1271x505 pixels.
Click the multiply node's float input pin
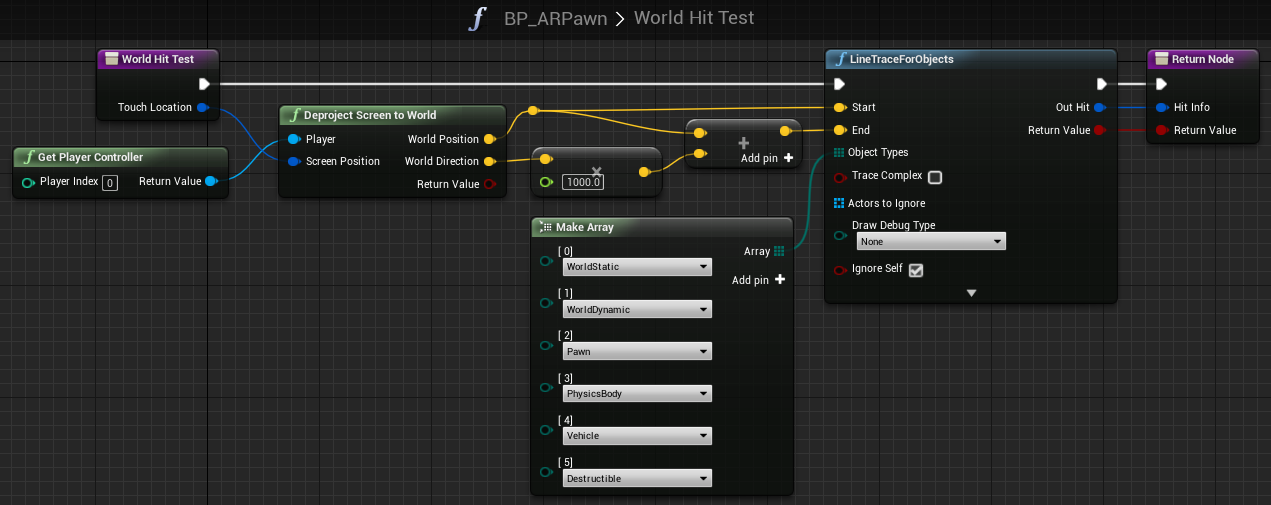click(546, 182)
